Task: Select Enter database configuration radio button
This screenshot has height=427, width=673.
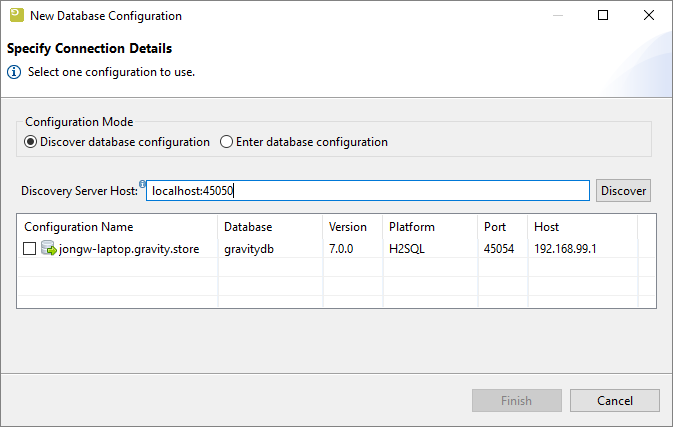Action: pos(226,142)
